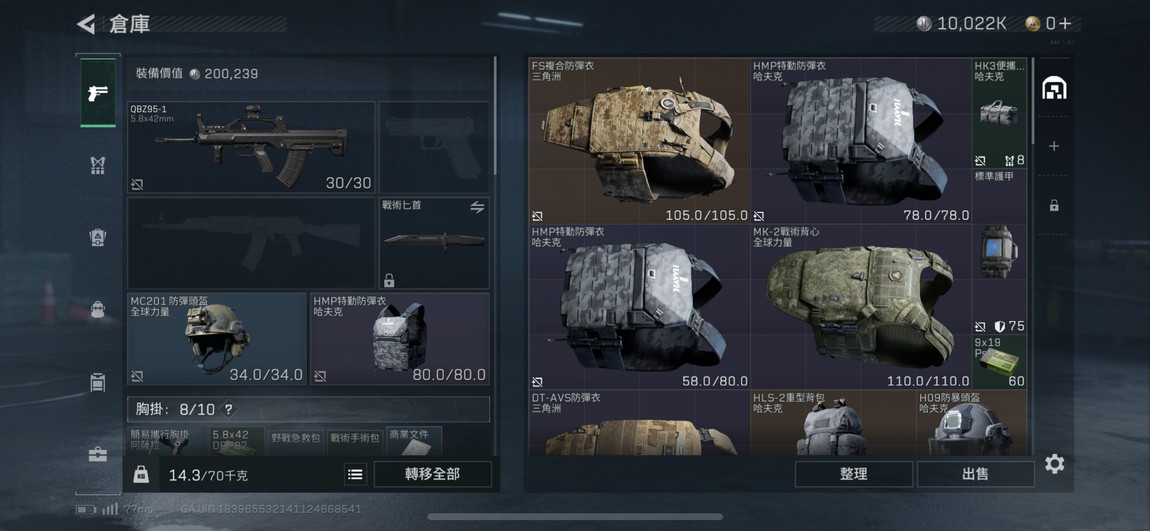The height and width of the screenshot is (531, 1150).
Task: Click the plus icon beside gold currency
Action: click(1065, 23)
